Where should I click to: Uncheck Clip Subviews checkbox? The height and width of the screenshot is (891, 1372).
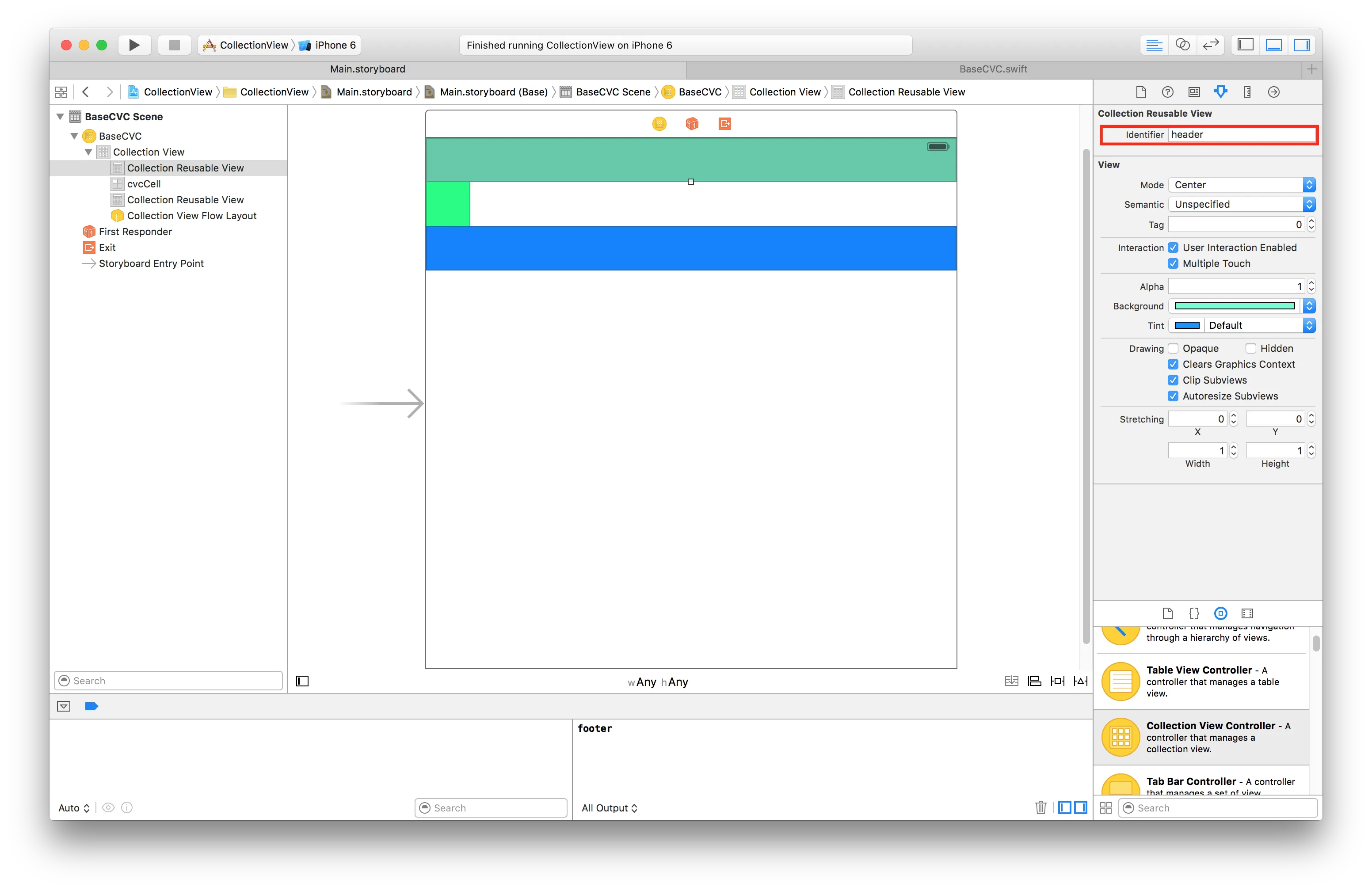pyautogui.click(x=1173, y=381)
